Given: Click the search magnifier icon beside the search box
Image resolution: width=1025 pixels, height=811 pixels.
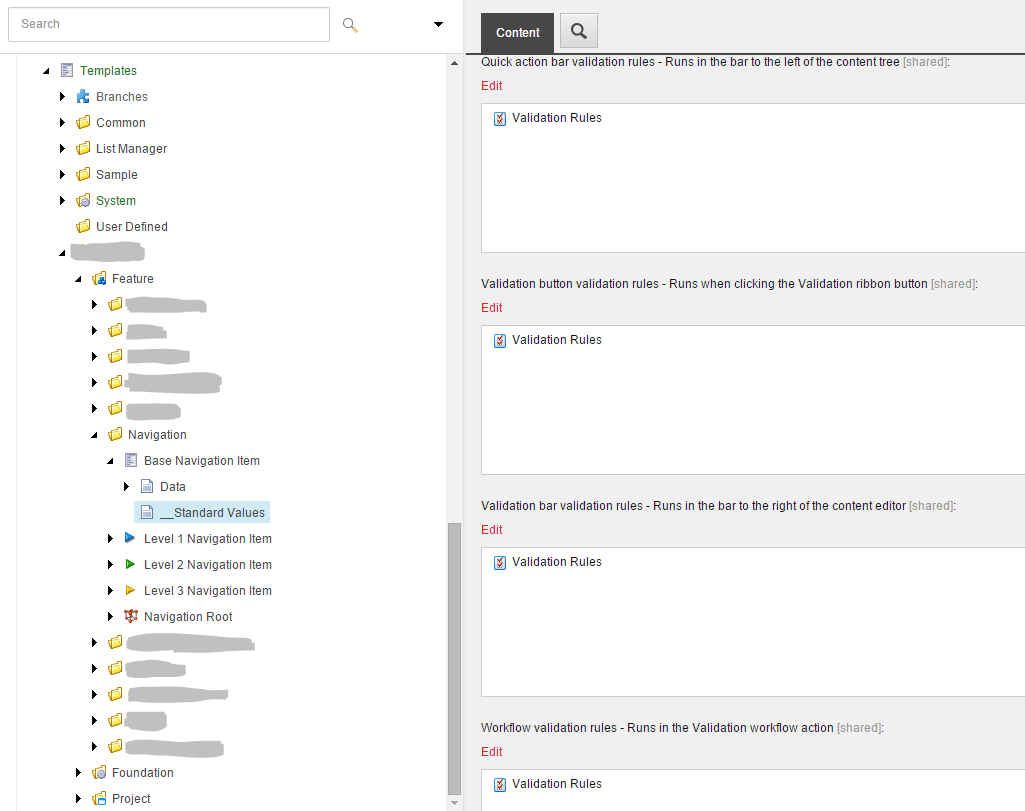Looking at the screenshot, I should click(349, 24).
